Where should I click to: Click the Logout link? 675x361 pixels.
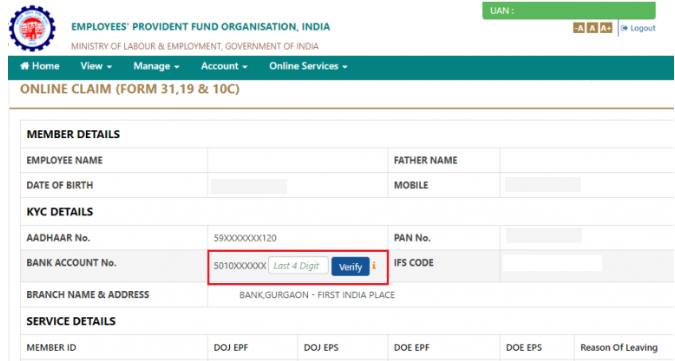638,28
